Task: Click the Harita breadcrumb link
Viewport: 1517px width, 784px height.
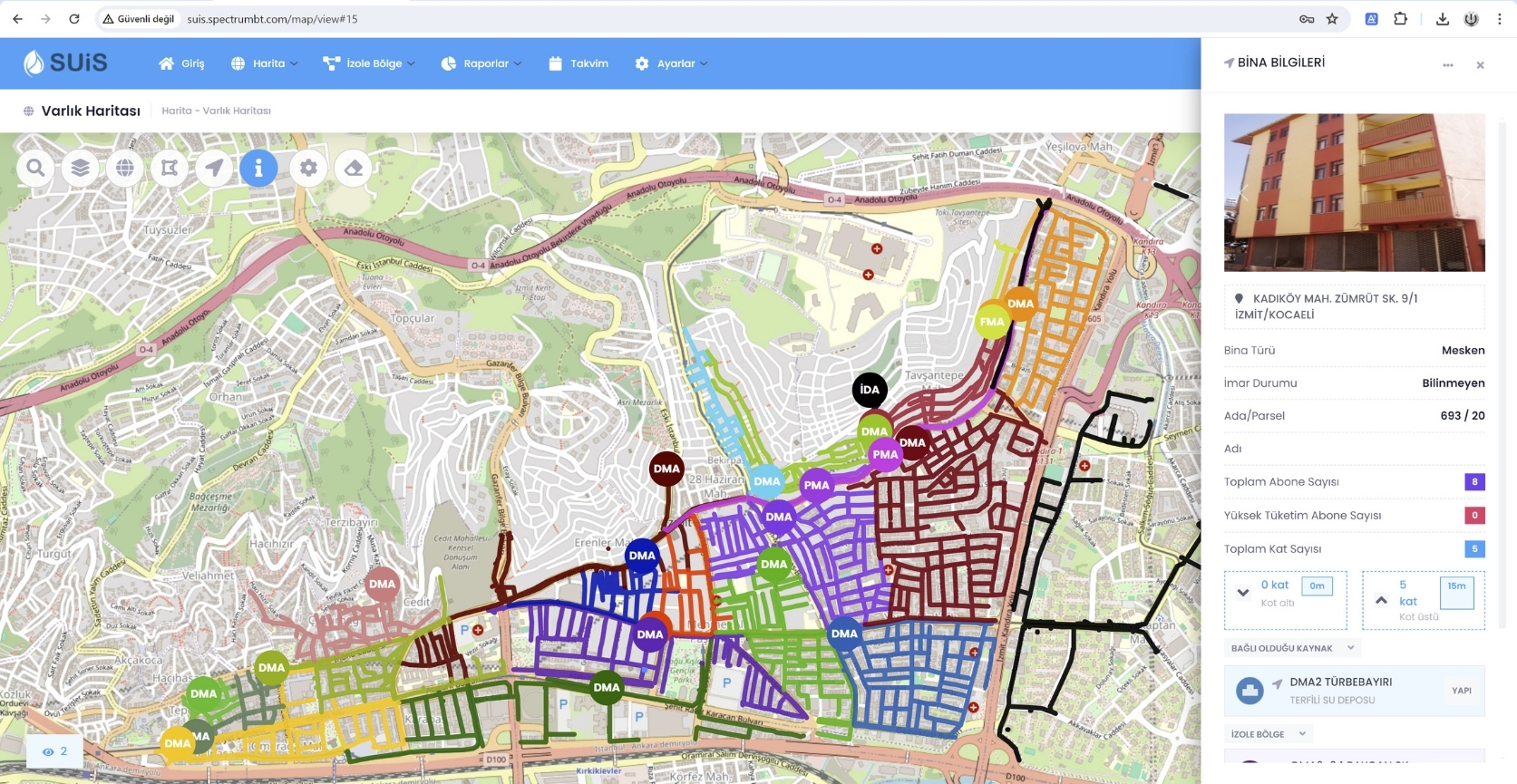Action: point(176,111)
